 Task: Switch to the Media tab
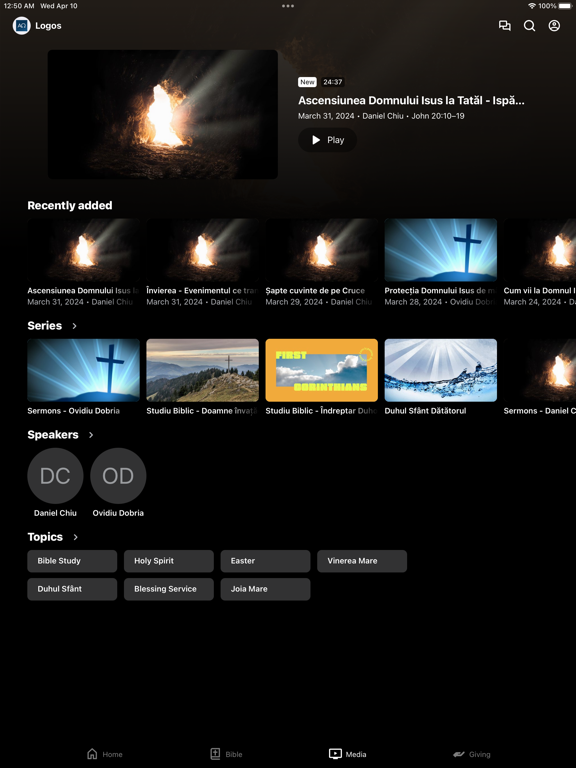[x=348, y=754]
